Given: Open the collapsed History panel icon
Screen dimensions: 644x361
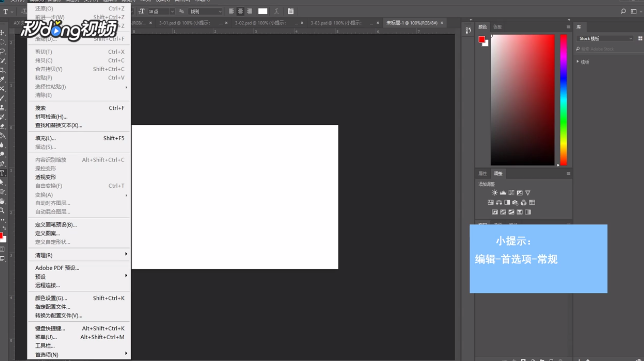Looking at the screenshot, I should (468, 30).
